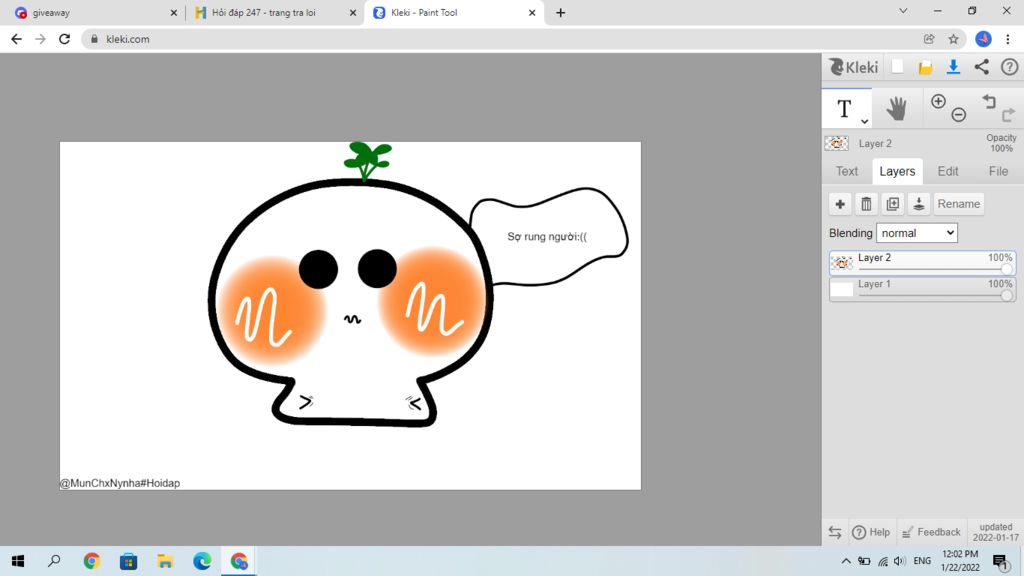
Task: Delete the layer using trash icon
Action: pos(866,204)
